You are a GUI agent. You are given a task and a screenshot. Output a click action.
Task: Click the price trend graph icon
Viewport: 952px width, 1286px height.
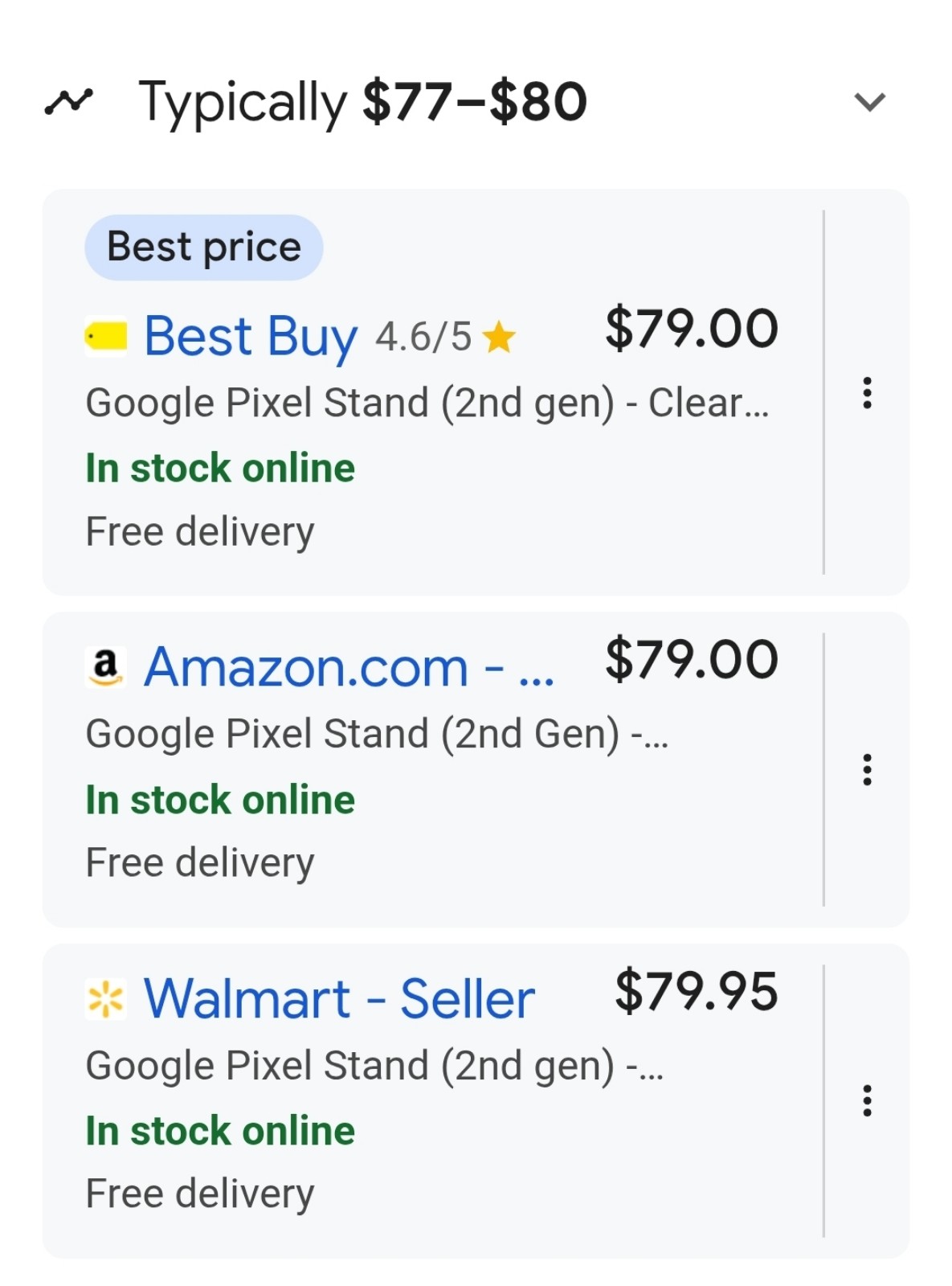[68, 101]
